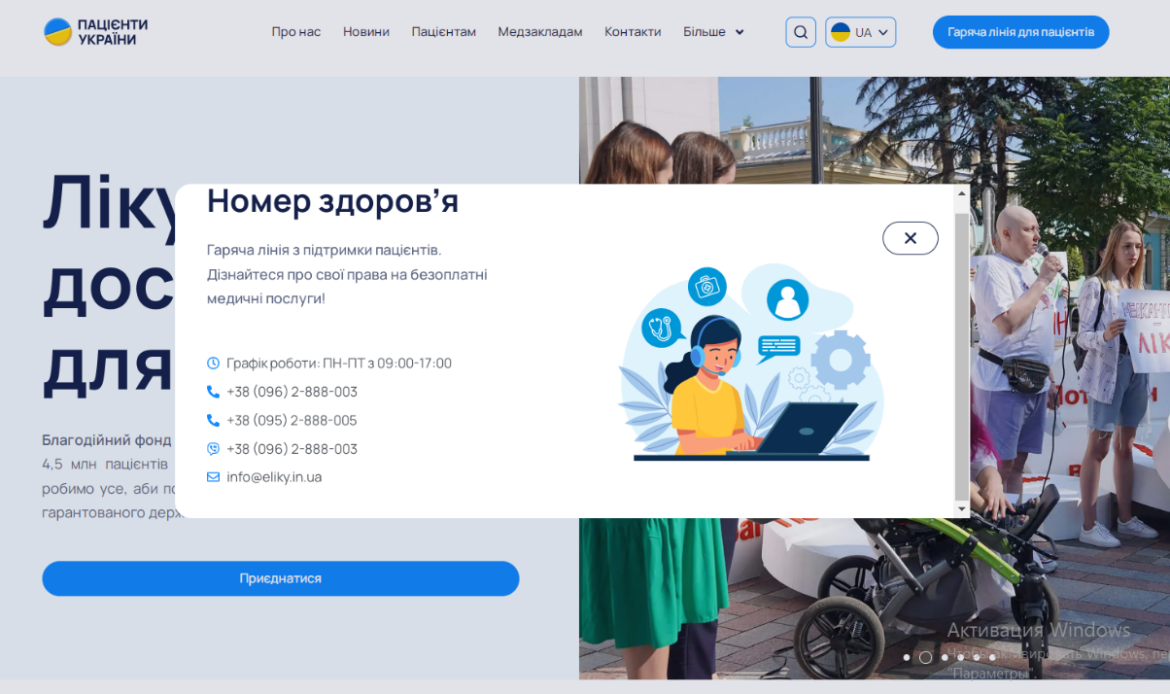The height and width of the screenshot is (694, 1170).
Task: Open the Пацієнтам menu item
Action: pyautogui.click(x=443, y=32)
